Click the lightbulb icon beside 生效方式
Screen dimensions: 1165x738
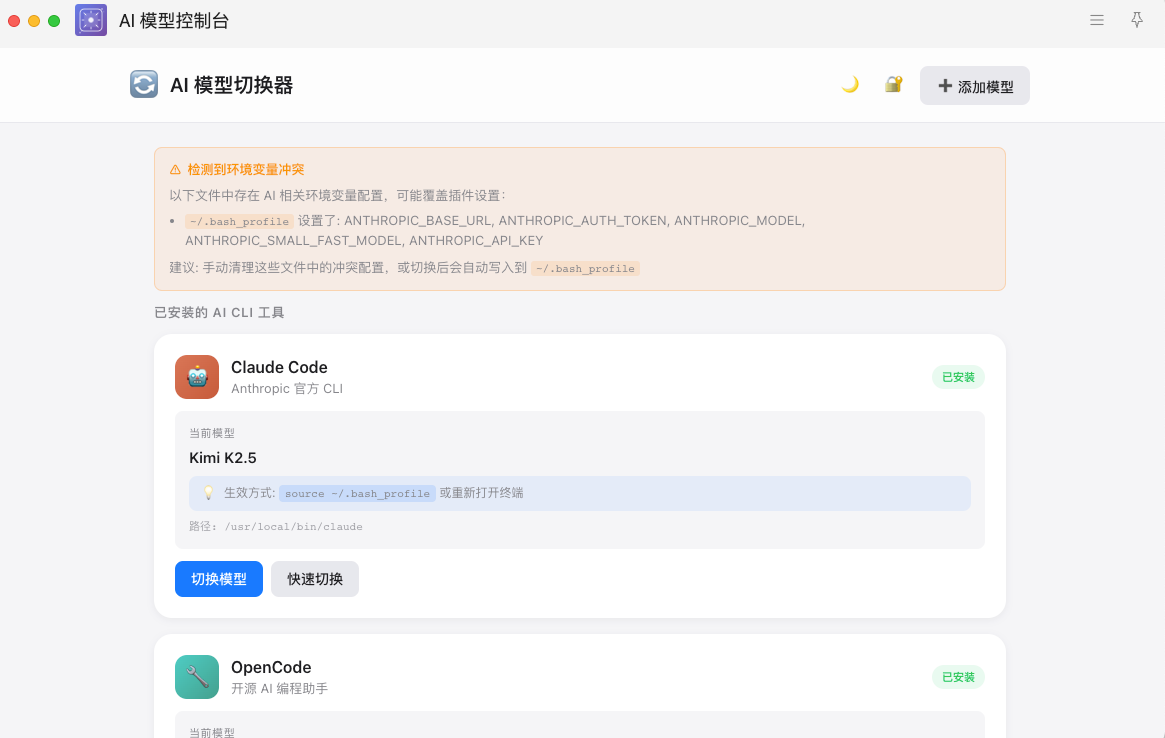[x=208, y=493]
